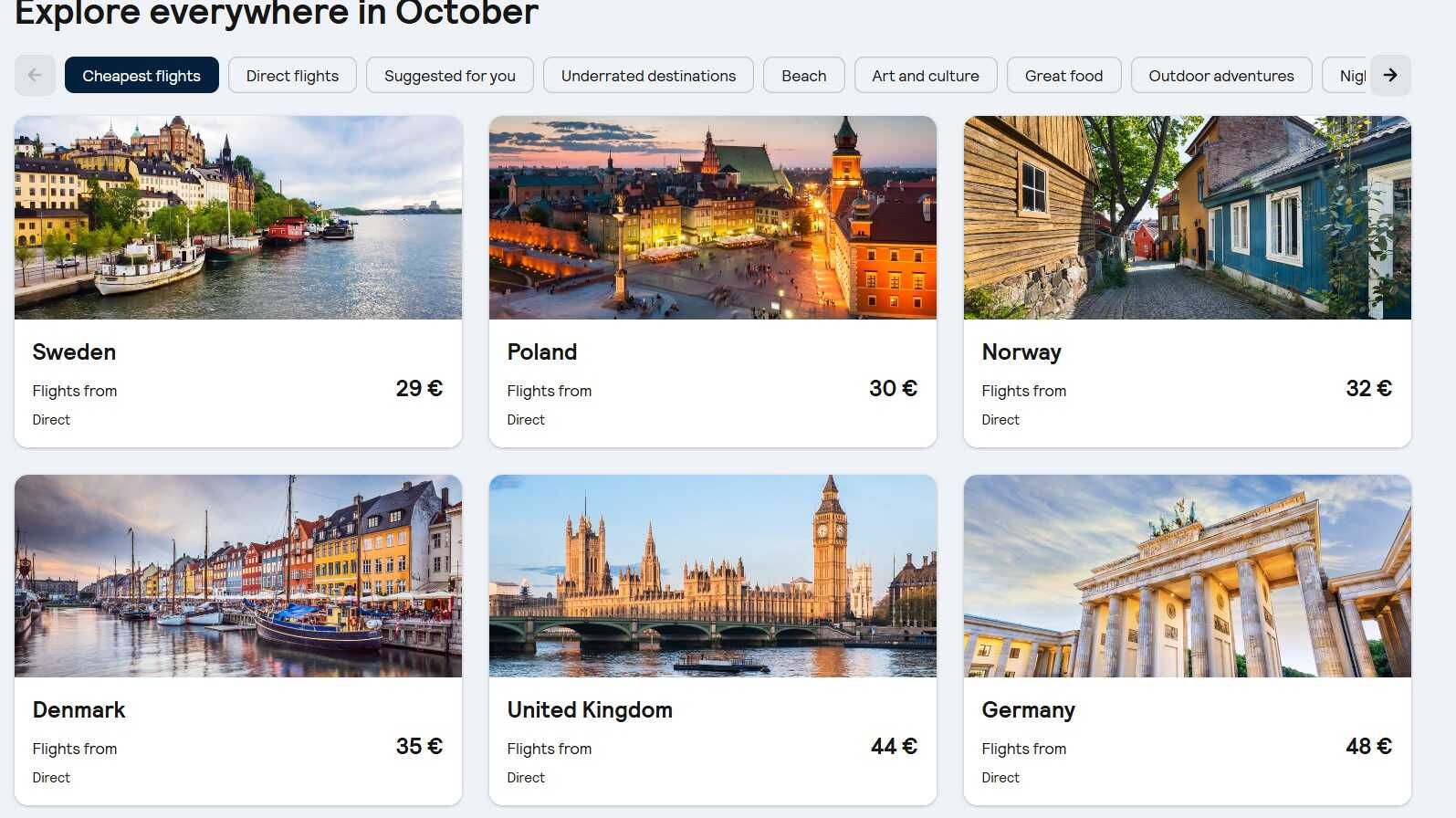
Task: Click the left arrow to scroll categories back
Action: 35,76
